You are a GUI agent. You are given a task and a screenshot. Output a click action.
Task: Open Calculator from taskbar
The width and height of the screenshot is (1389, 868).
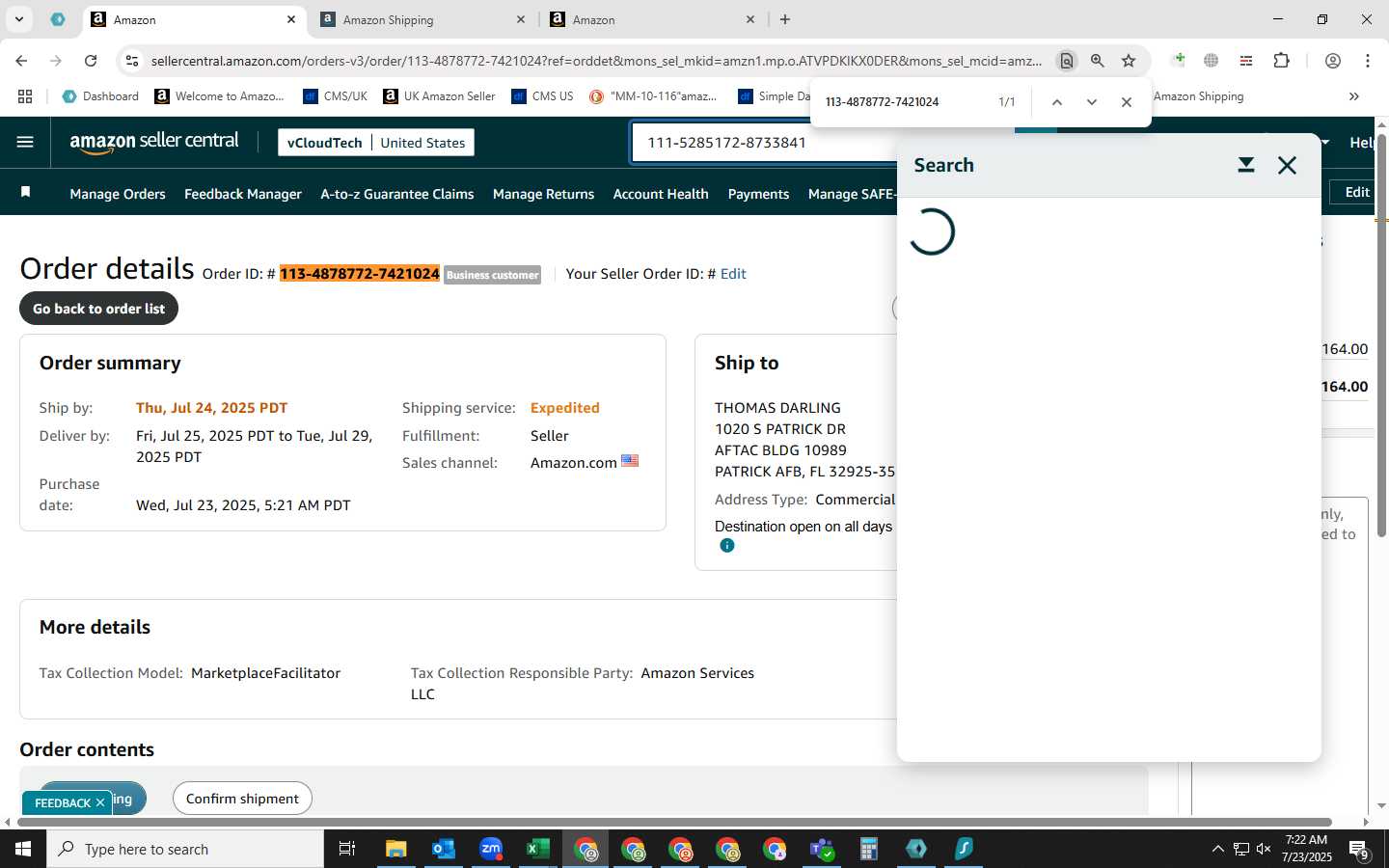(869, 849)
